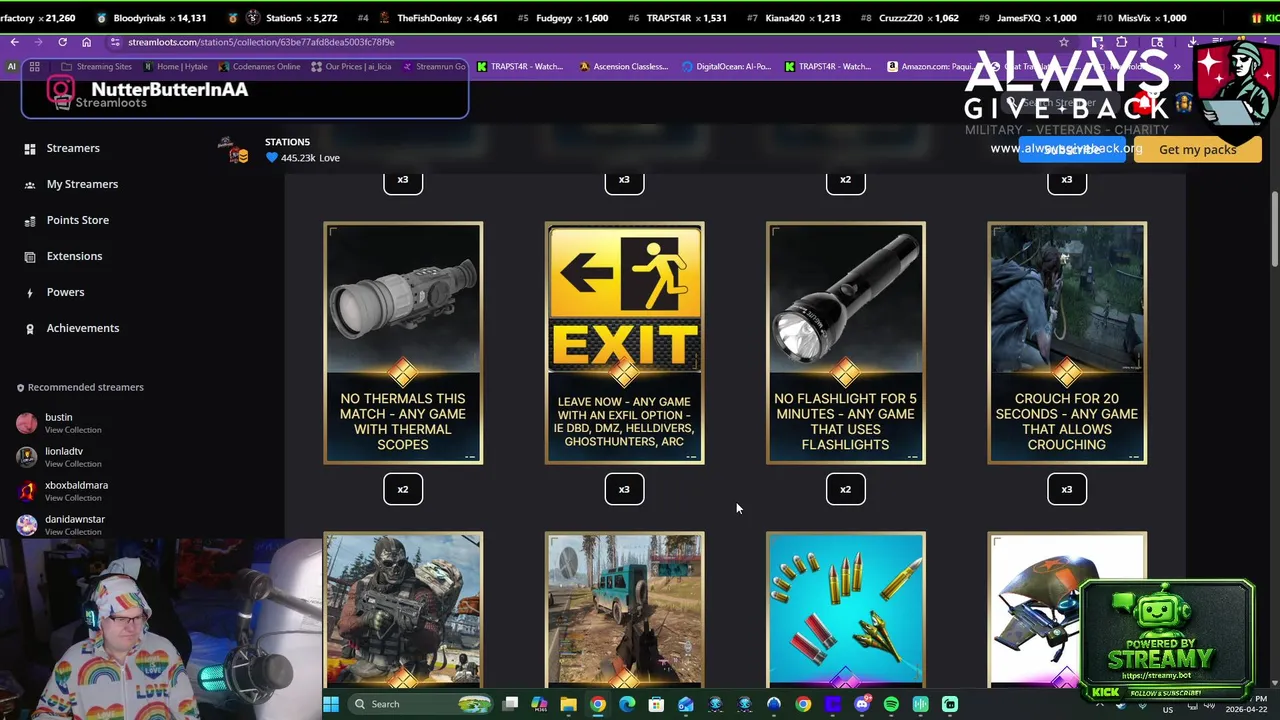
Task: Click the bustin streamer avatar
Action: [x=27, y=422]
